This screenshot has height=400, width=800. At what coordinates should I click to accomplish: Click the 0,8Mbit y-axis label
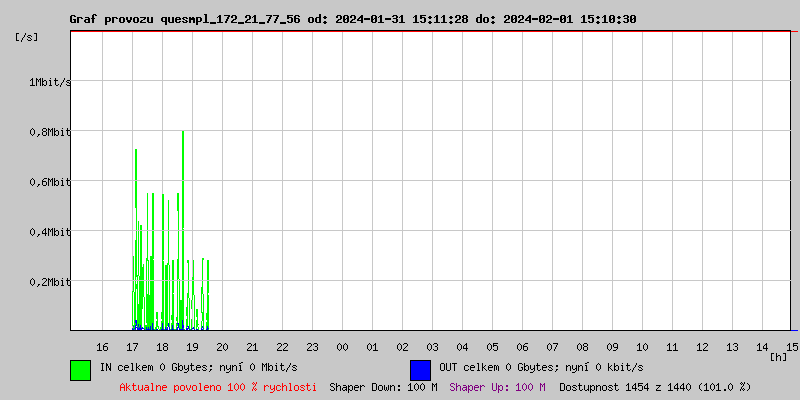coord(50,132)
